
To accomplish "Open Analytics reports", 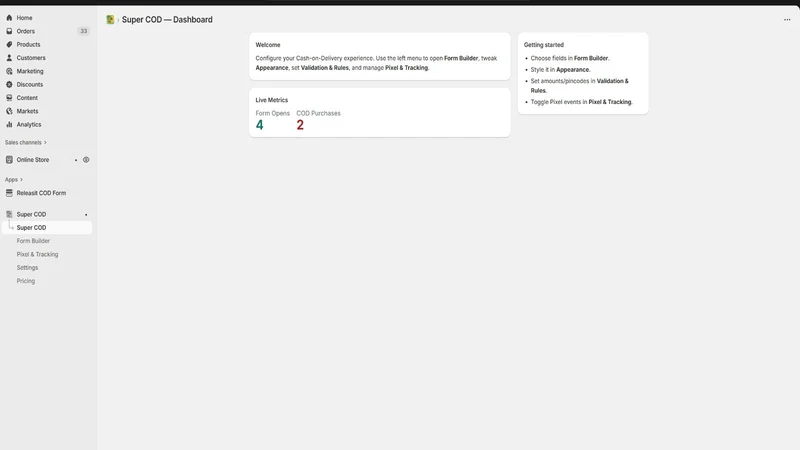I will click(x=29, y=124).
